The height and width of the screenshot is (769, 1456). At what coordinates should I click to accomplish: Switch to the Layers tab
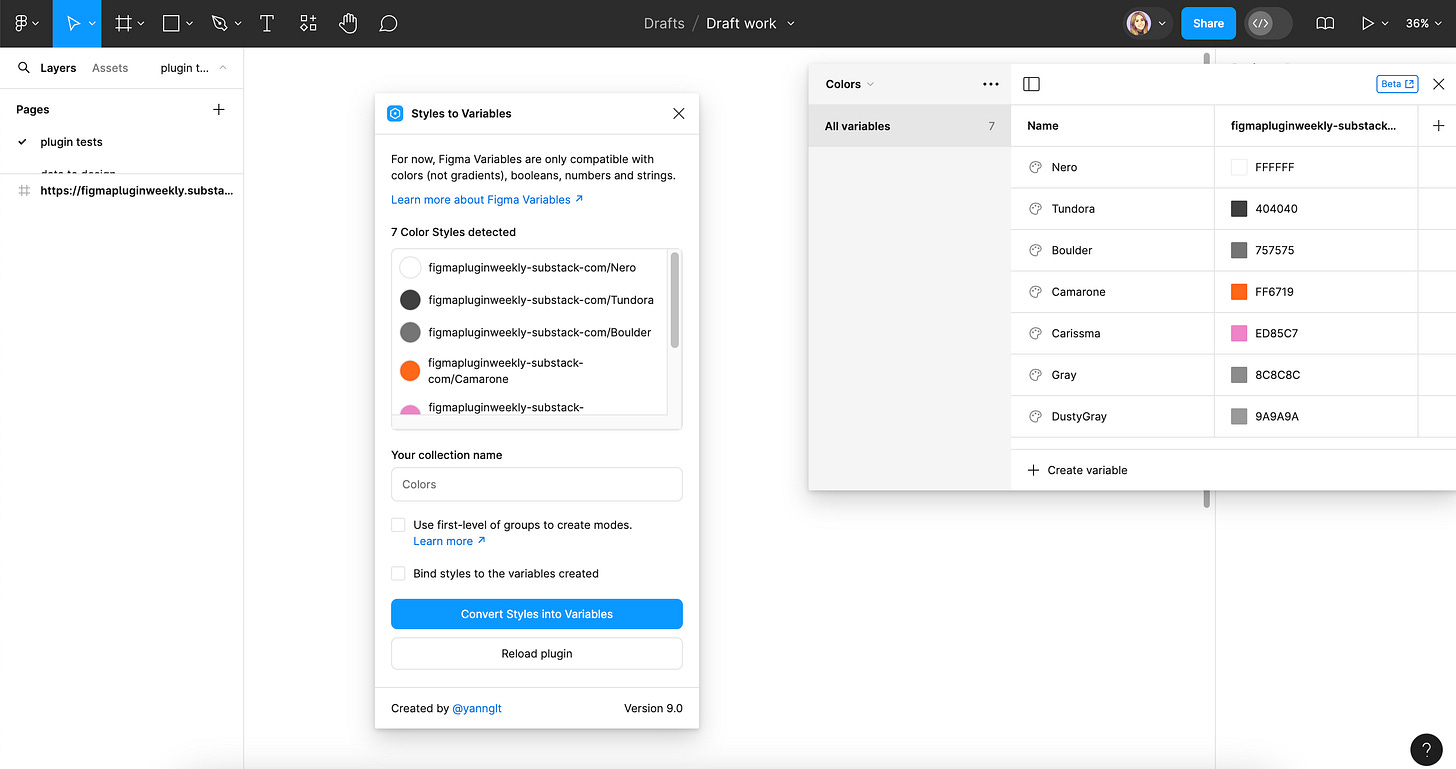pos(58,68)
